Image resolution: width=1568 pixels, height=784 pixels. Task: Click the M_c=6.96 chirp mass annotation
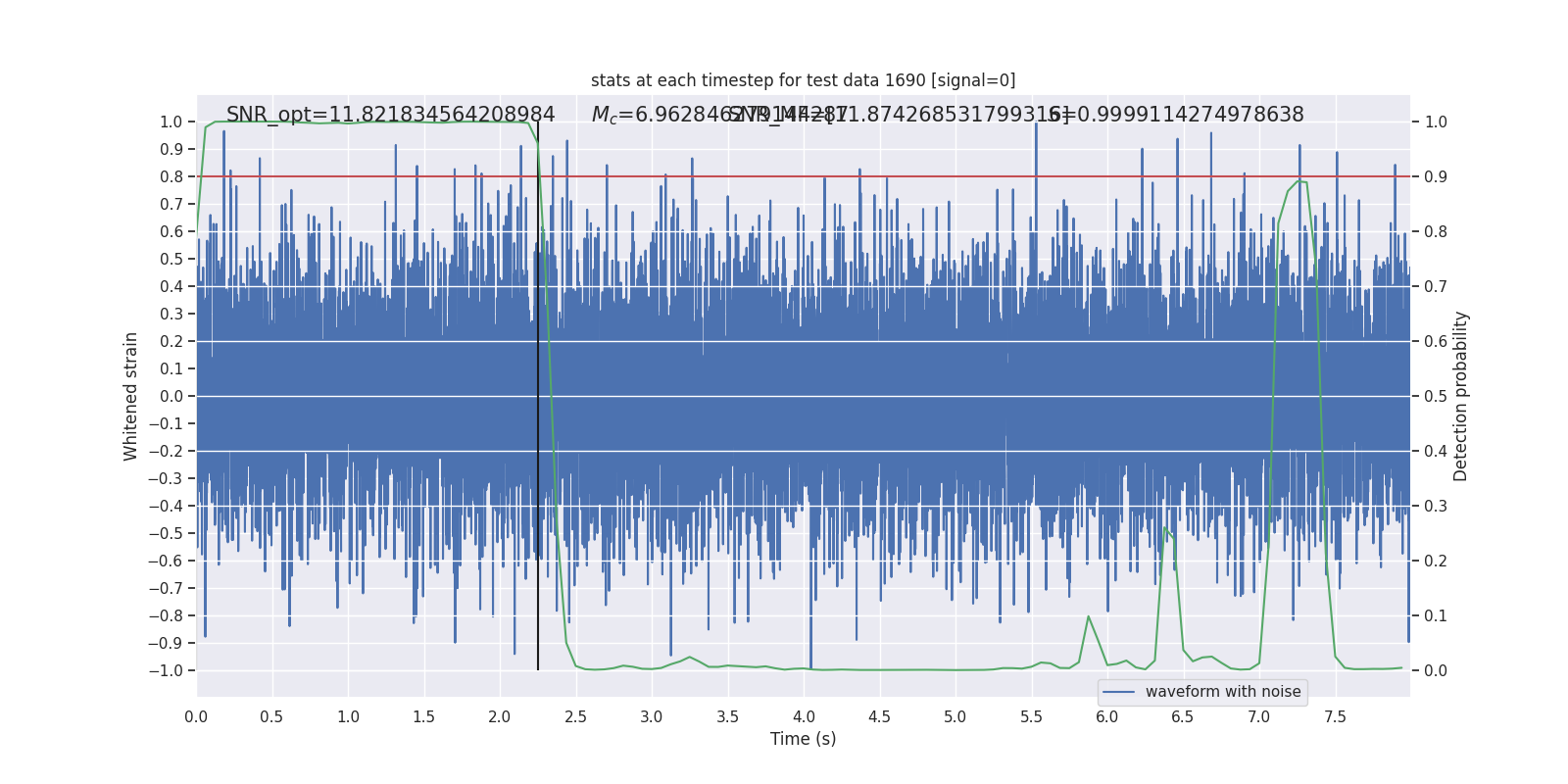(720, 115)
